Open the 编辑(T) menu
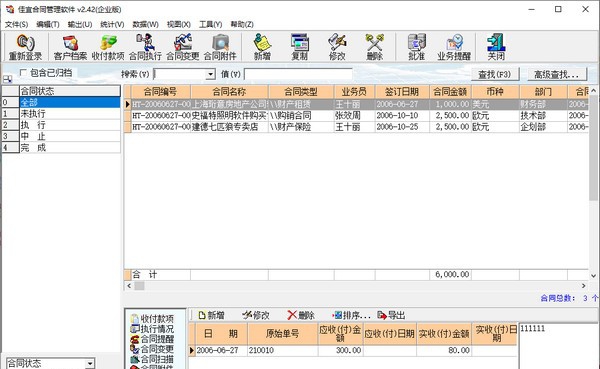The height and width of the screenshot is (369, 600). [48, 24]
